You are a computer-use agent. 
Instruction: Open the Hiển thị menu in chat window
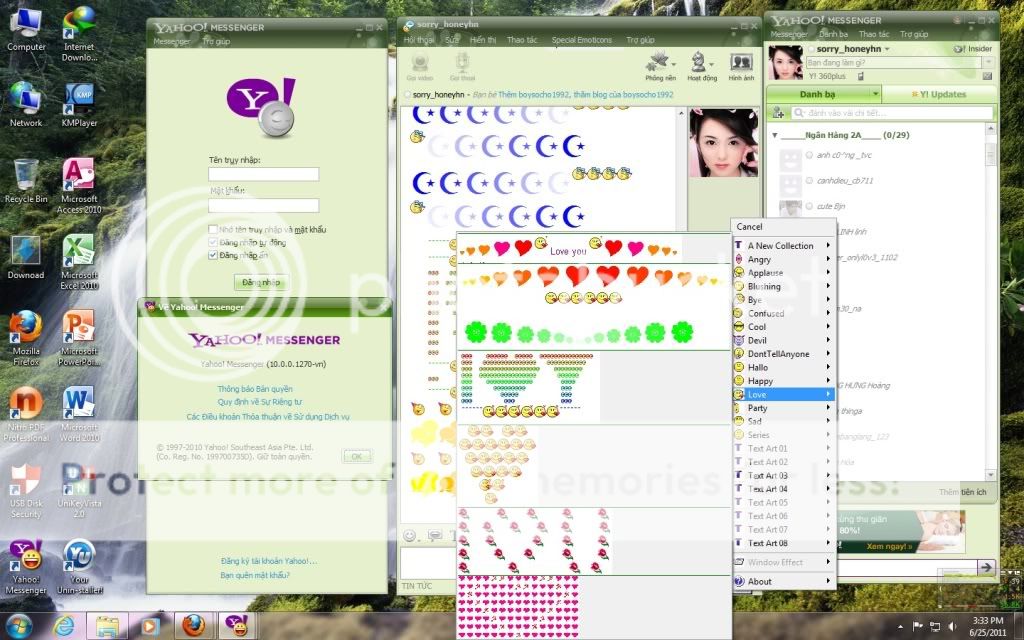coord(483,40)
